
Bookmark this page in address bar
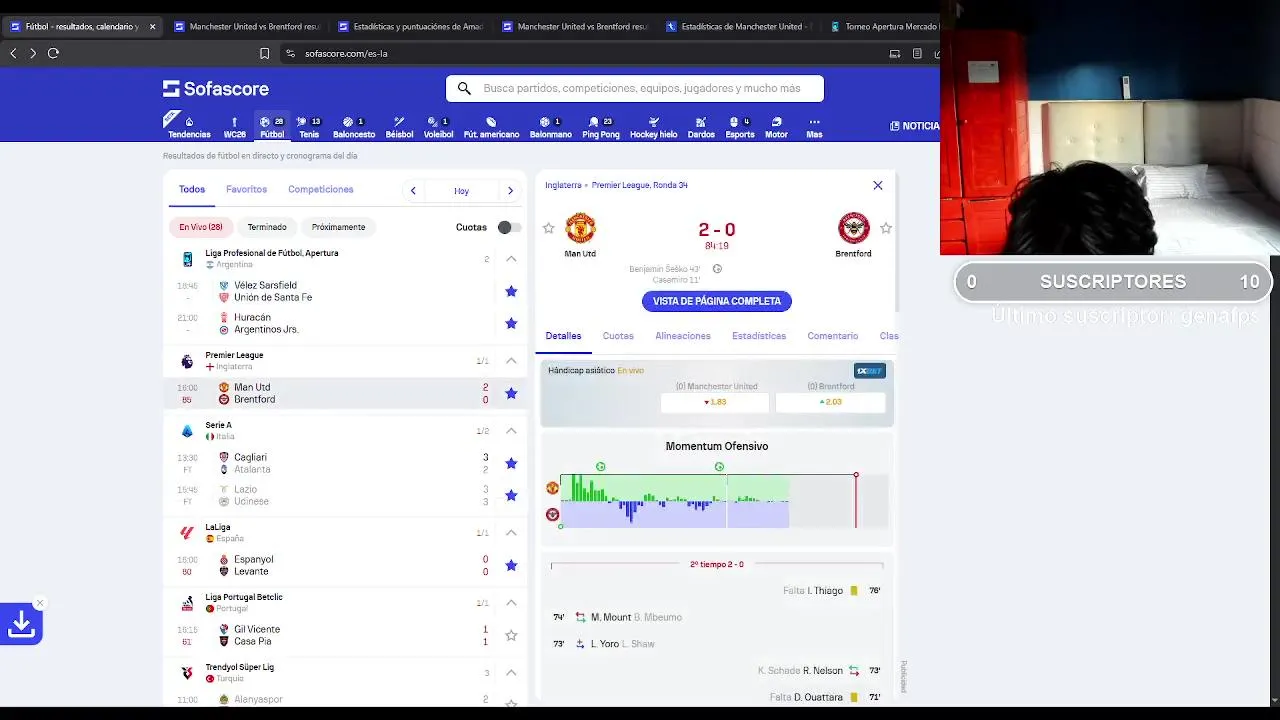point(264,53)
